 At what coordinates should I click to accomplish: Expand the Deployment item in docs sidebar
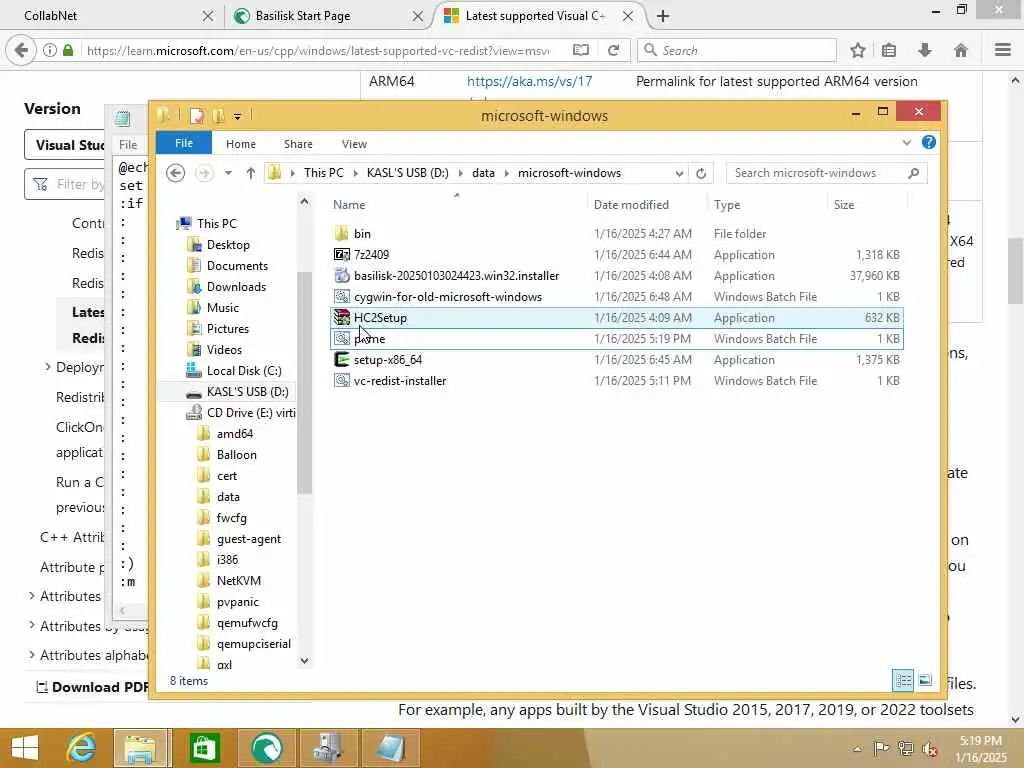pos(47,367)
